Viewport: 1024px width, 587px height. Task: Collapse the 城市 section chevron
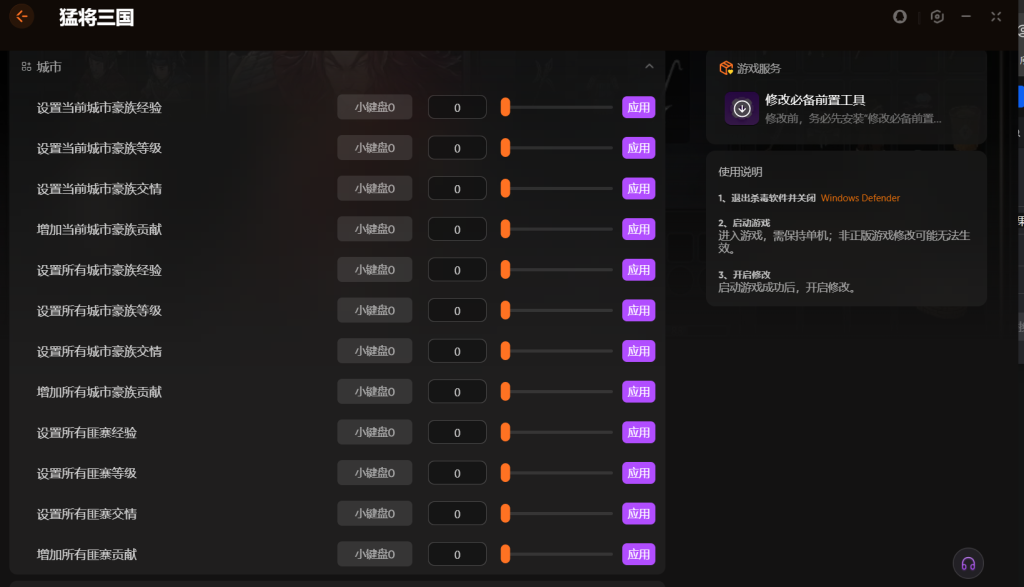coord(649,67)
